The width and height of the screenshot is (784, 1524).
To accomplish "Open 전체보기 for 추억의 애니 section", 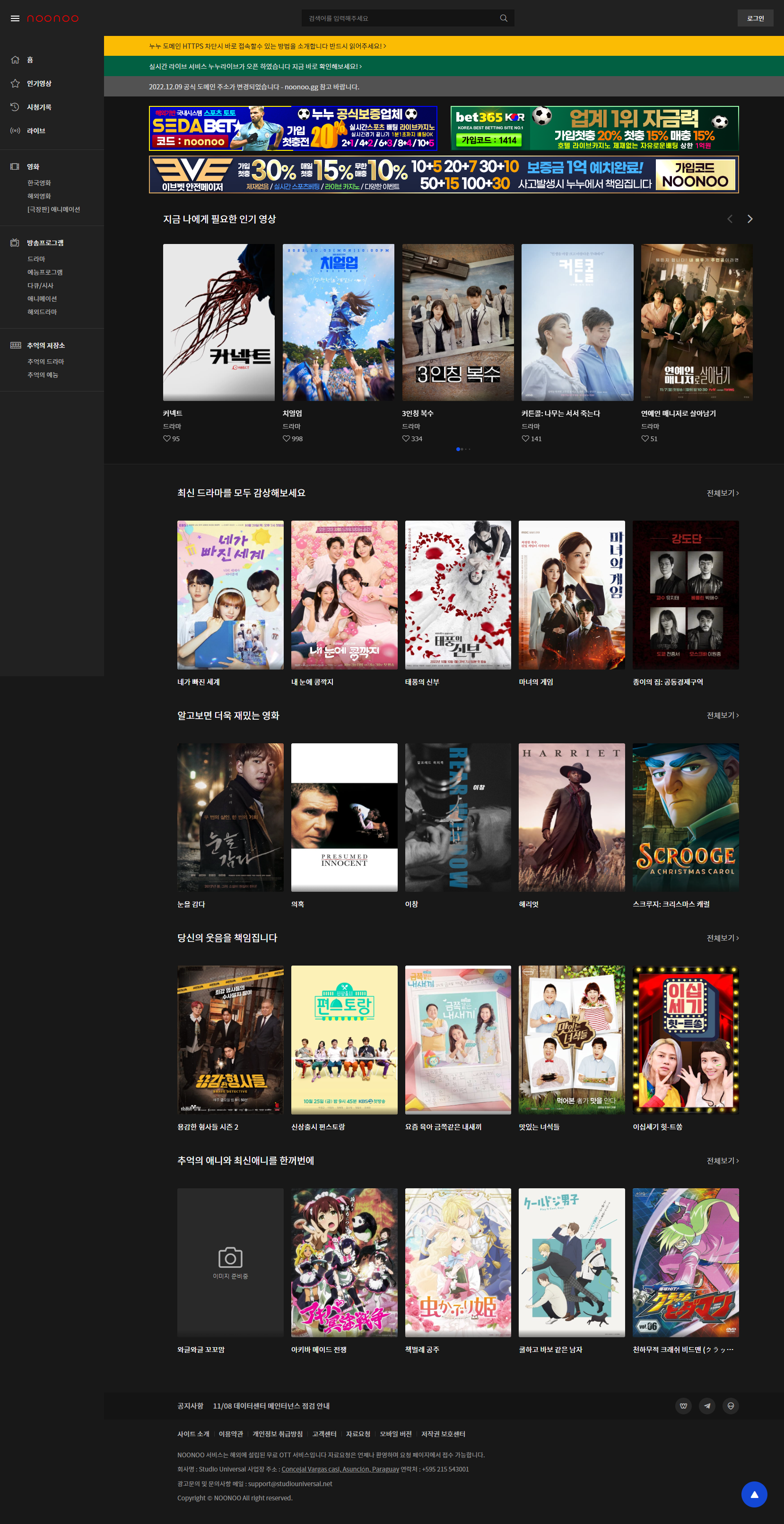I will pos(723,1160).
